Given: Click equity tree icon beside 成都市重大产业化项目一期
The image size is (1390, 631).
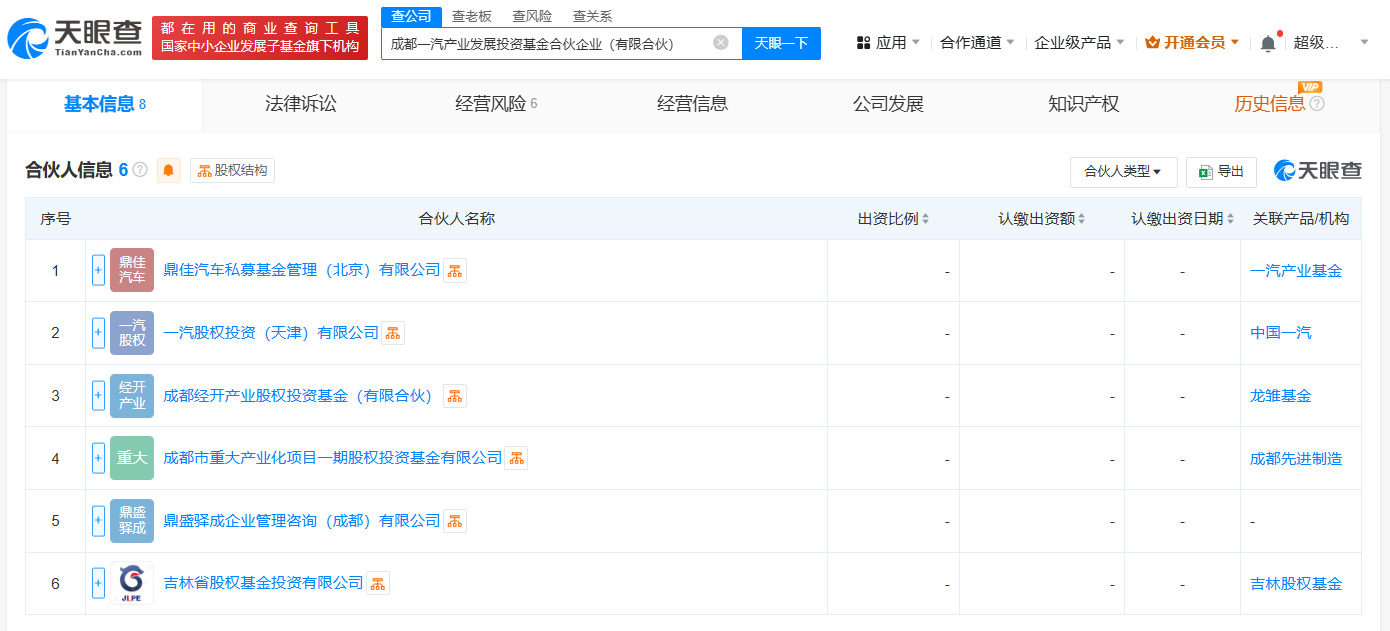Looking at the screenshot, I should 516,458.
